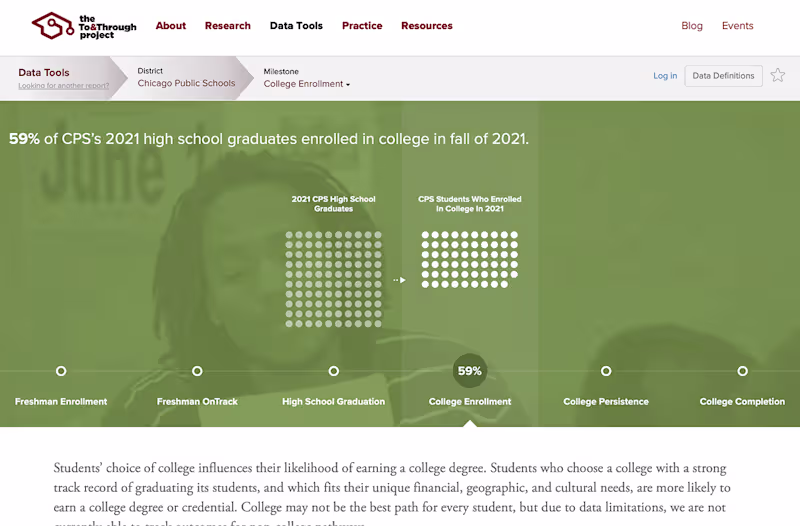Click the 'Looking for another report?' link

pos(64,86)
